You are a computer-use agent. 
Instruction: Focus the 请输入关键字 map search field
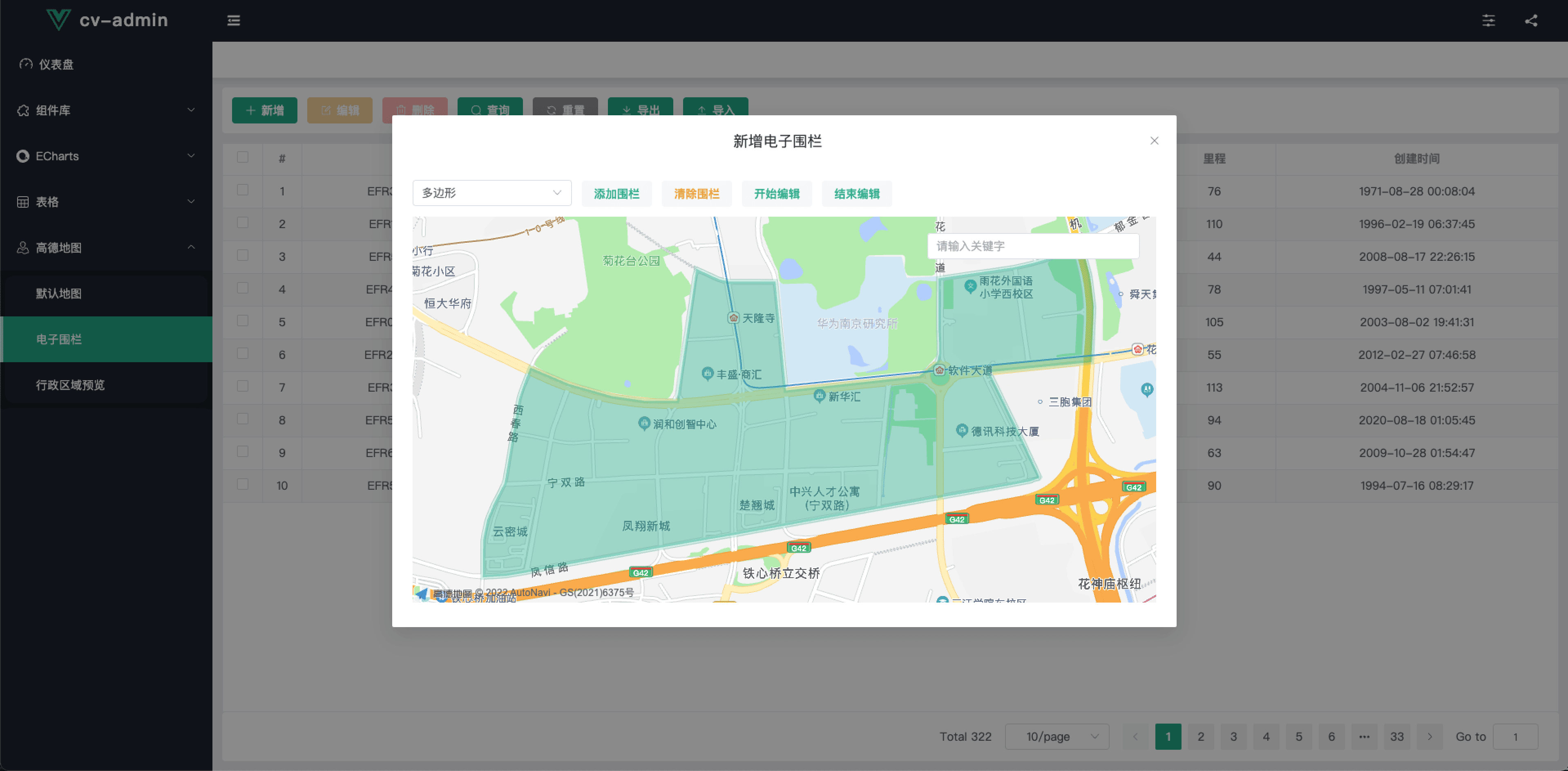click(1033, 246)
